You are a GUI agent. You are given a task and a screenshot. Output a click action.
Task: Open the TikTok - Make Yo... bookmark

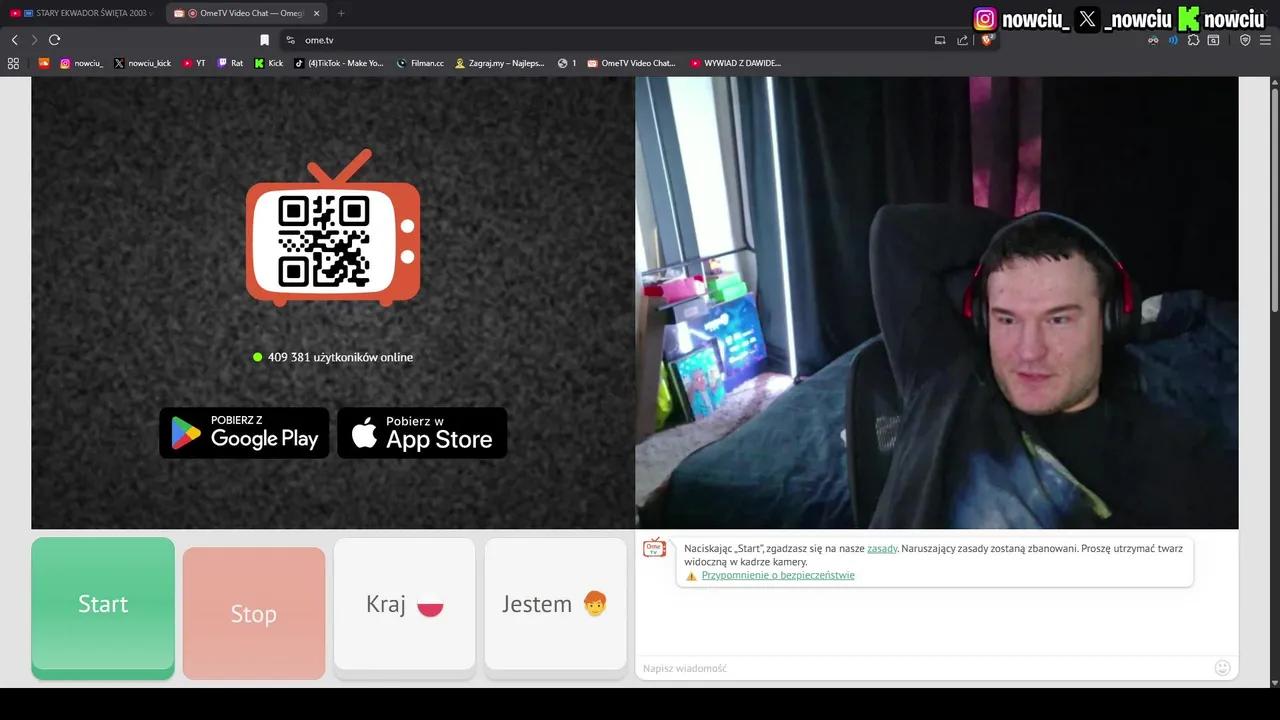(338, 63)
